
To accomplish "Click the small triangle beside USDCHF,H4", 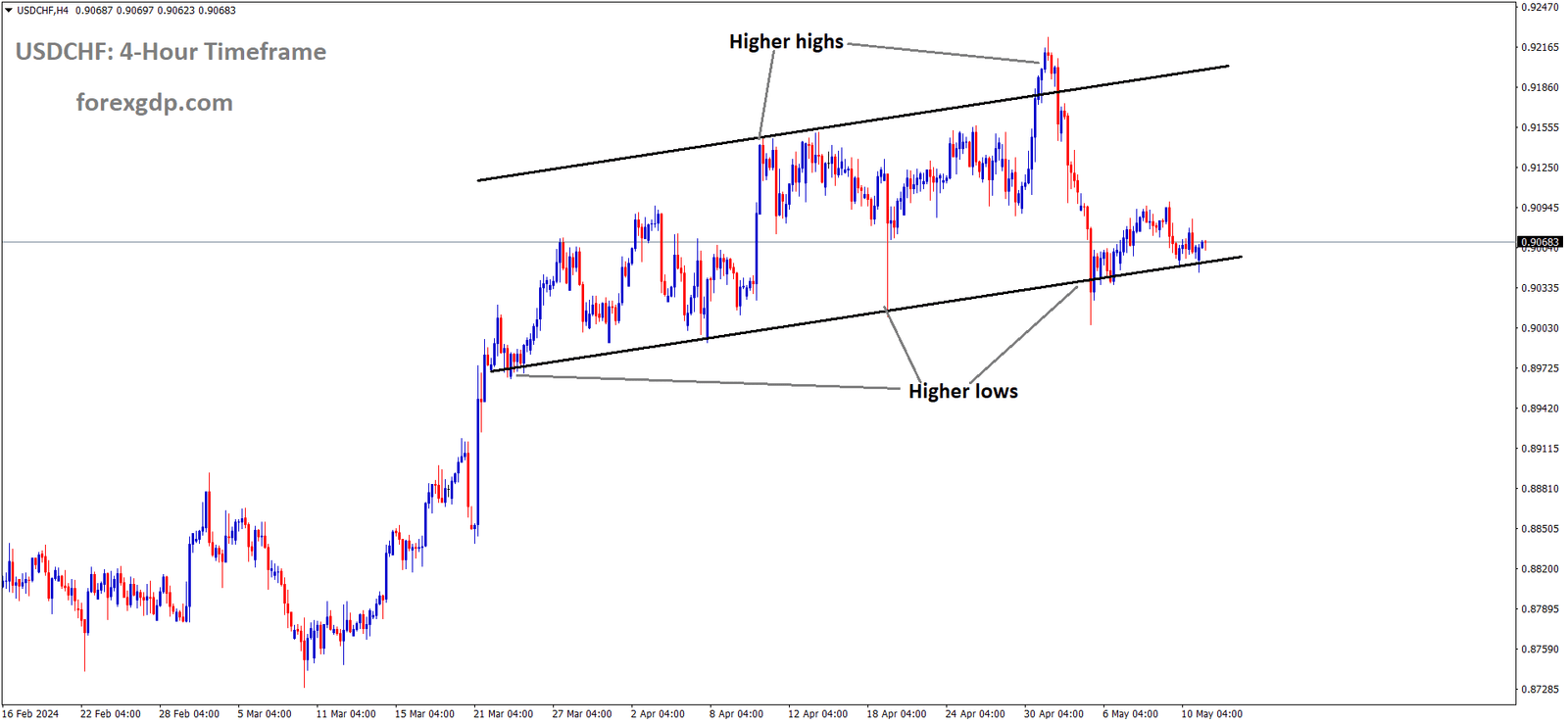I will 9,11.
